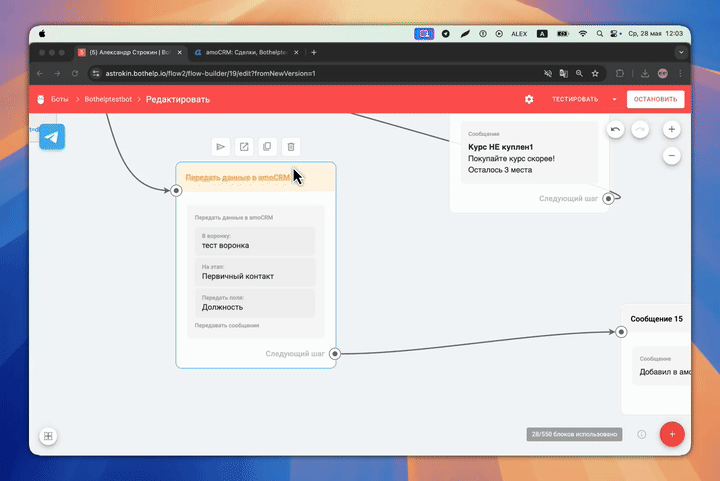Screen dimensions: 720x481
Task: Select Сообщение 15 input connector
Action: click(x=621, y=332)
